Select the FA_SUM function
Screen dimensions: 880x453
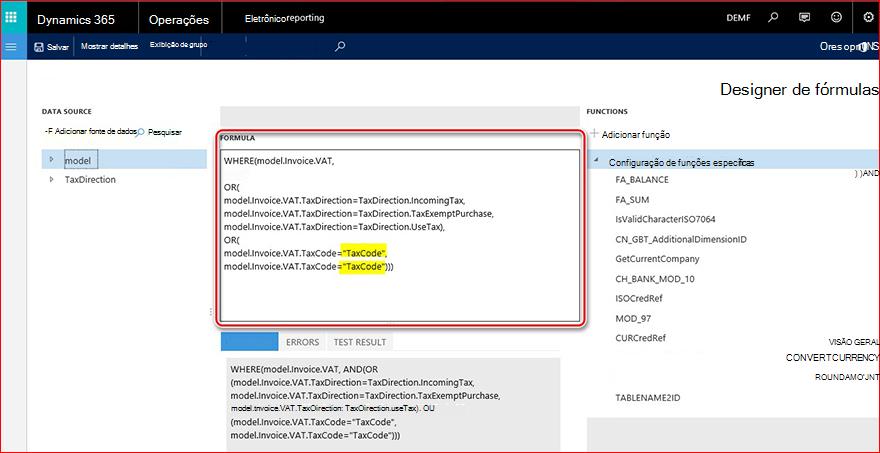tap(632, 200)
